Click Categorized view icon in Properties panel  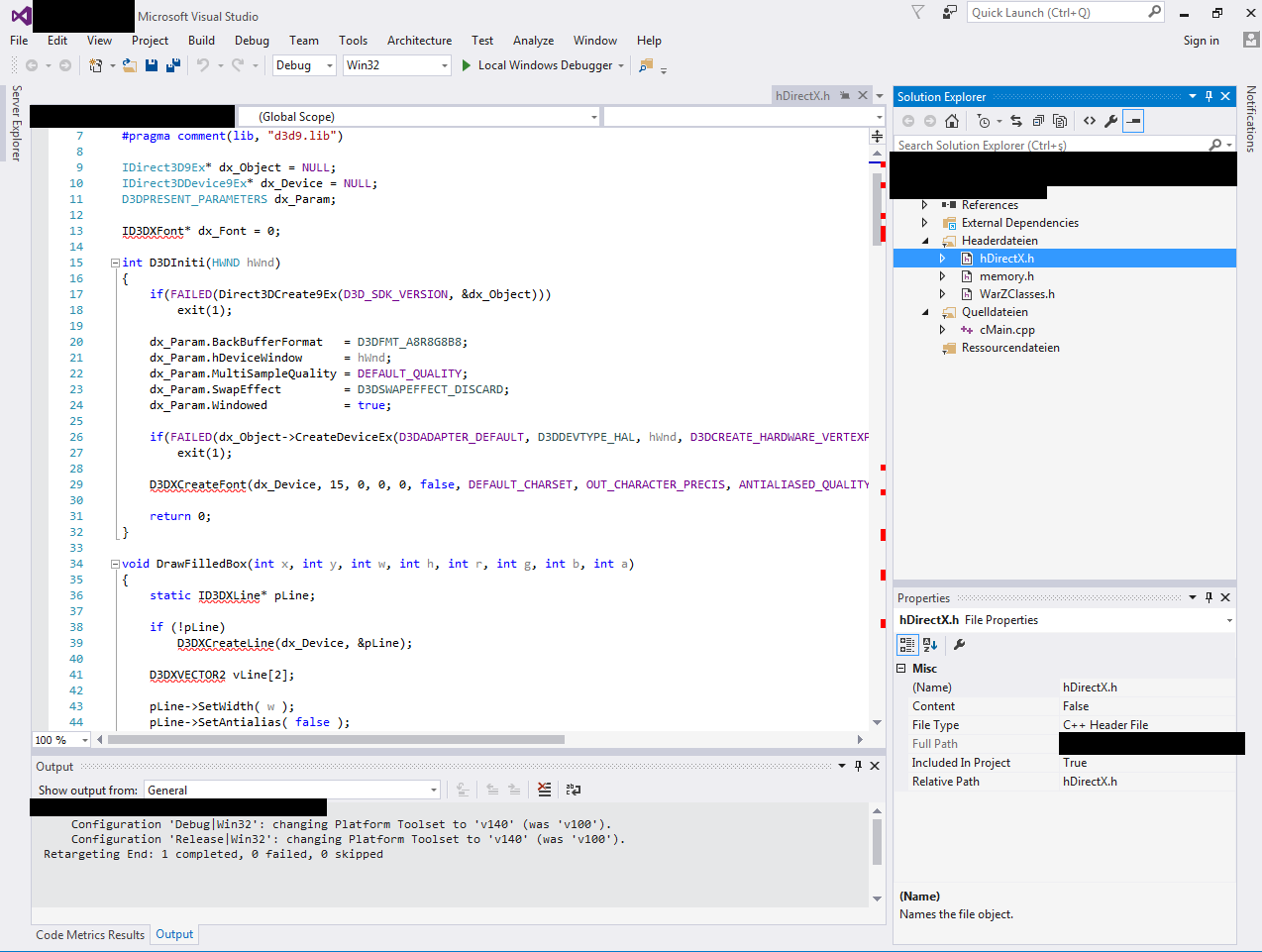[x=907, y=644]
